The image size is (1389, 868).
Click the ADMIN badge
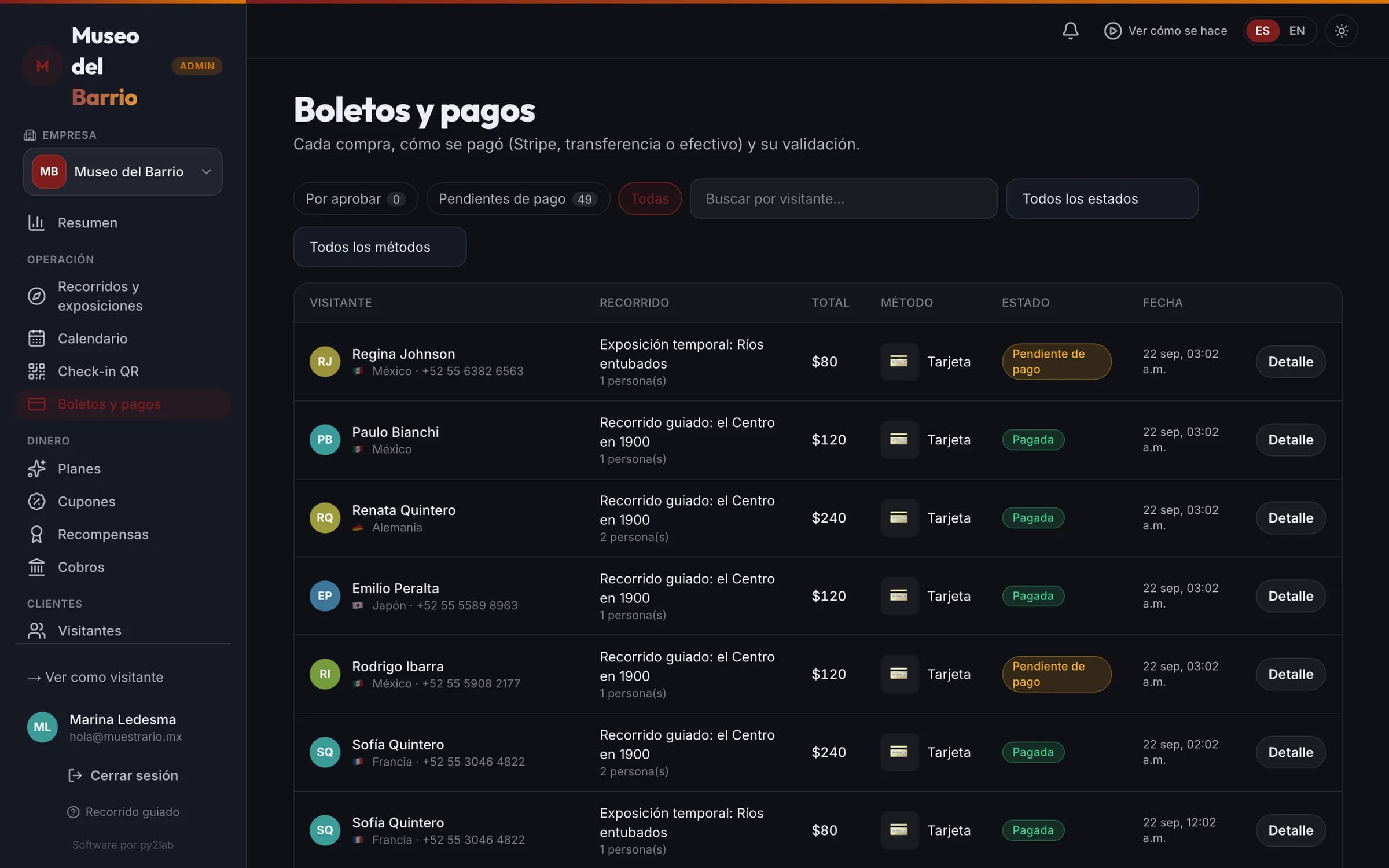point(197,66)
